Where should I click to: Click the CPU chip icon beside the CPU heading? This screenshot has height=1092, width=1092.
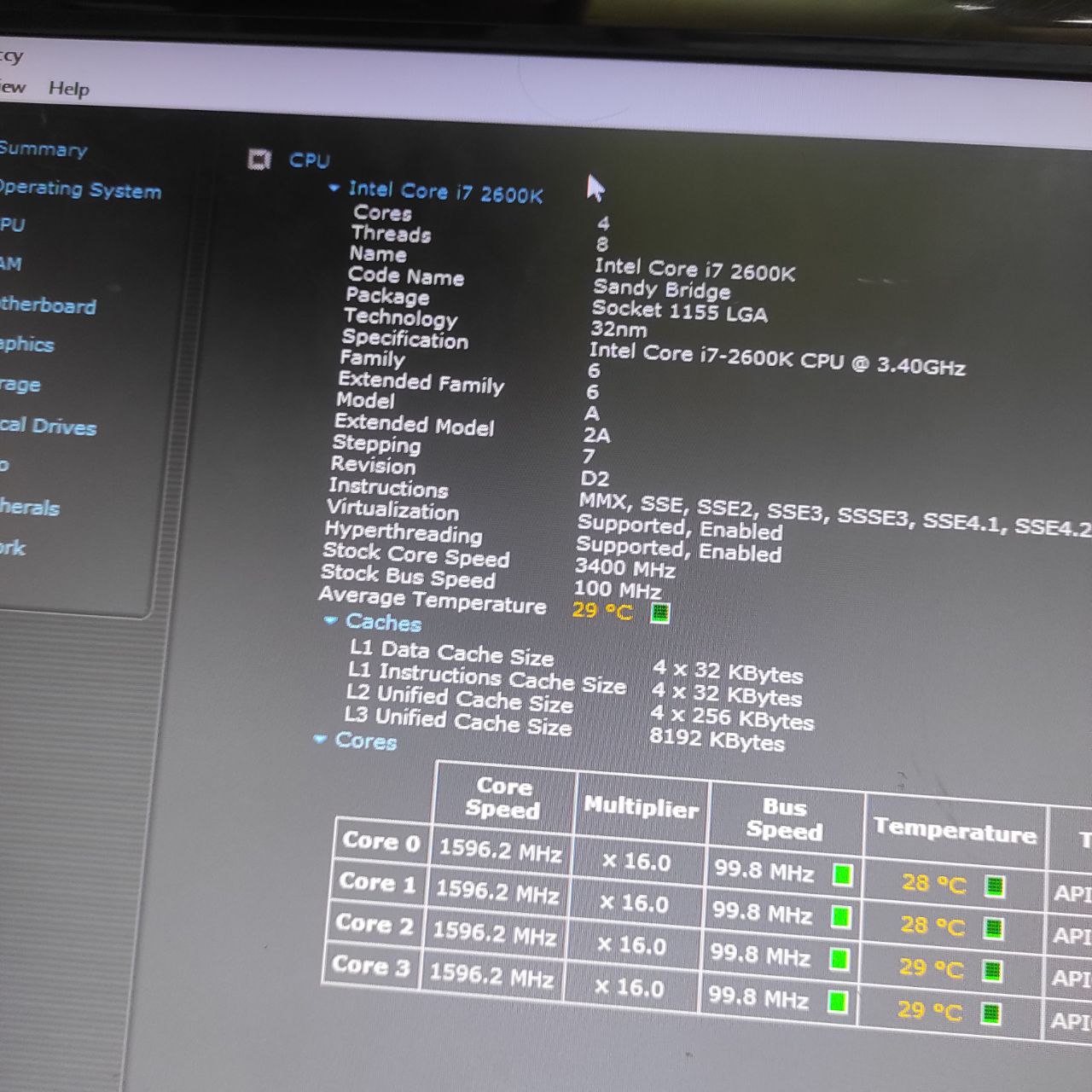coord(259,159)
